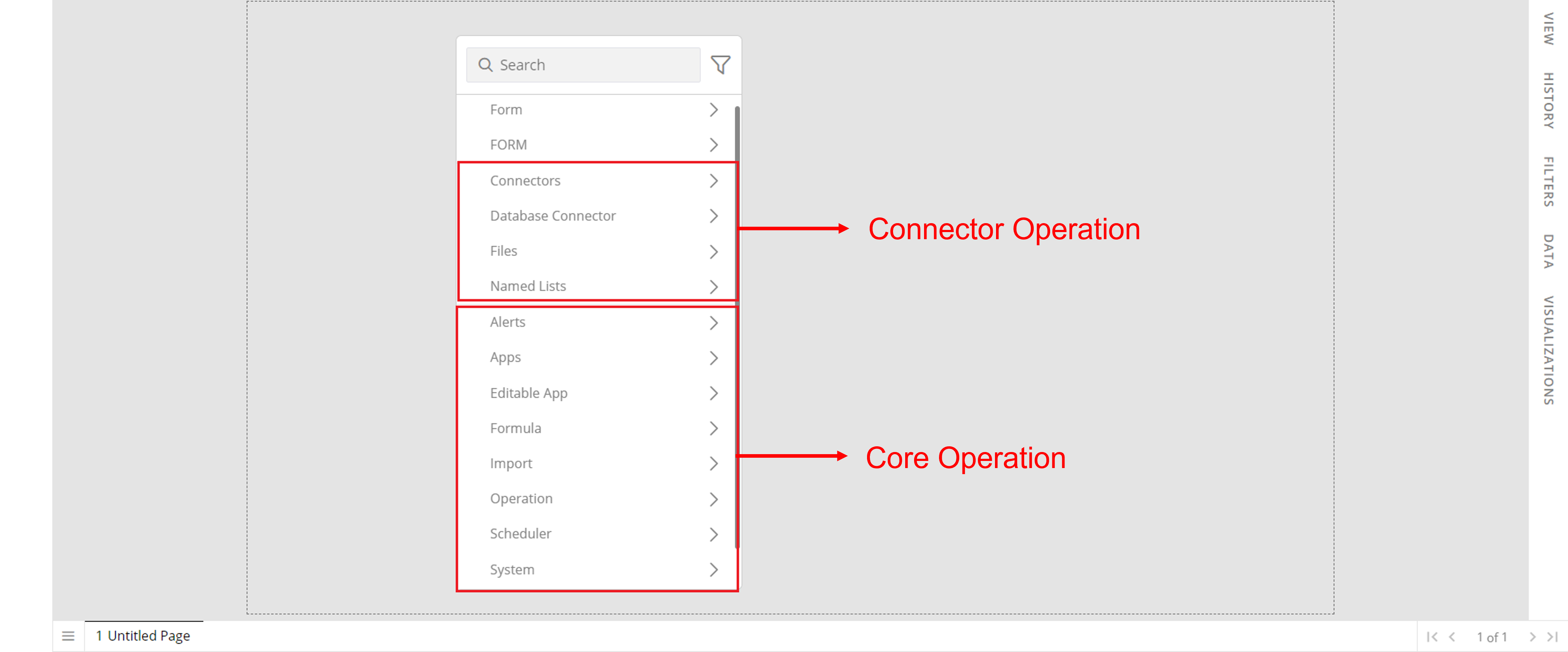Go to first page arrow icon
1568x652 pixels.
[x=1432, y=637]
